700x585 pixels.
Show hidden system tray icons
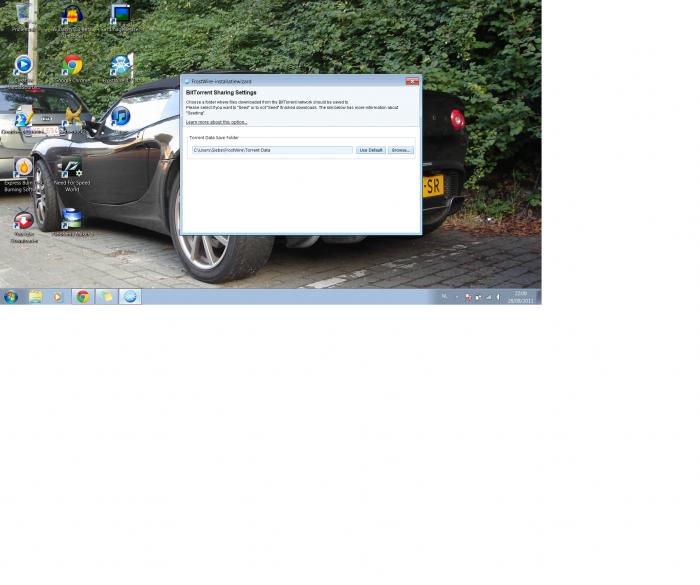tap(457, 297)
